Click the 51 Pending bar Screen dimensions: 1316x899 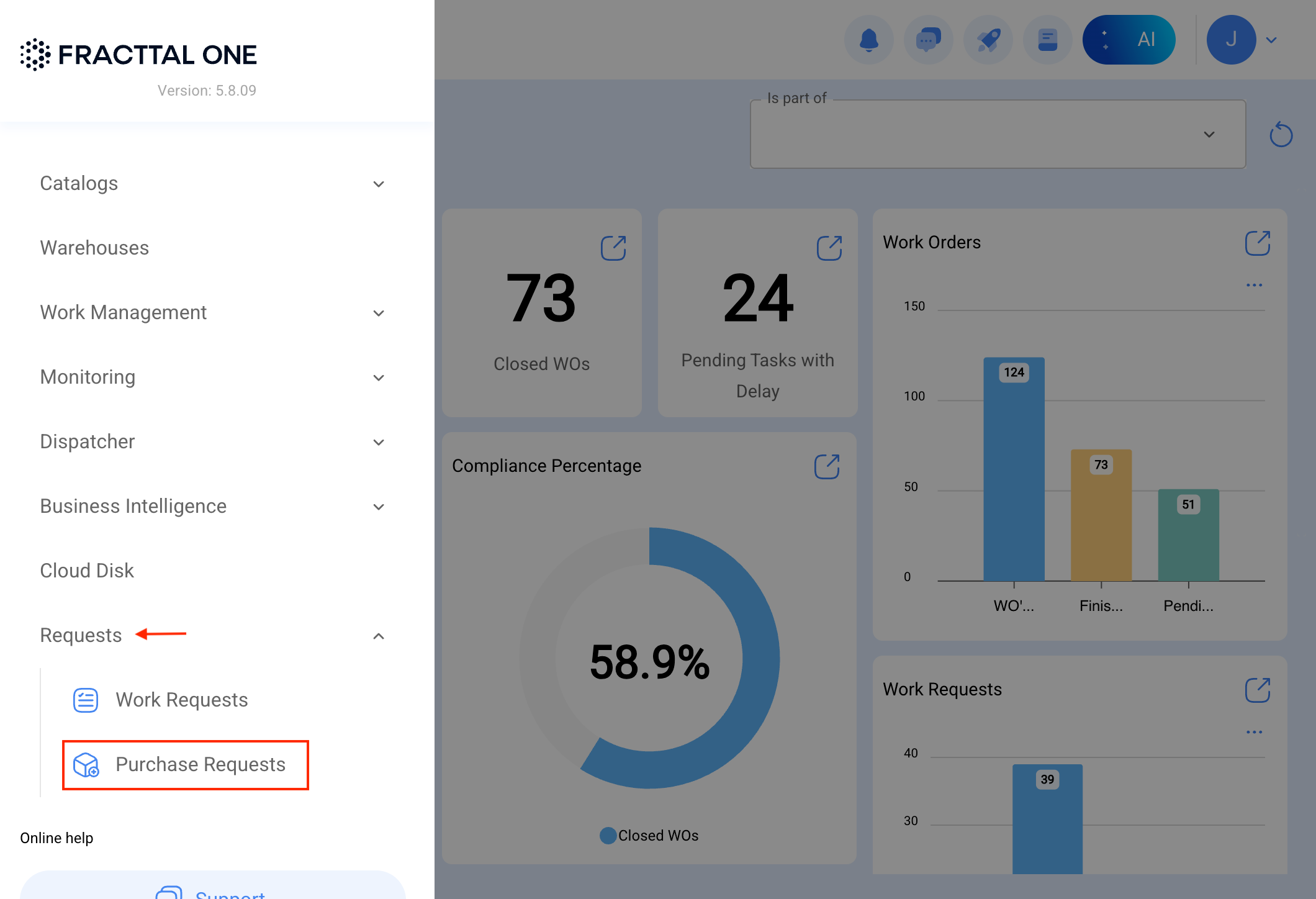(1189, 535)
